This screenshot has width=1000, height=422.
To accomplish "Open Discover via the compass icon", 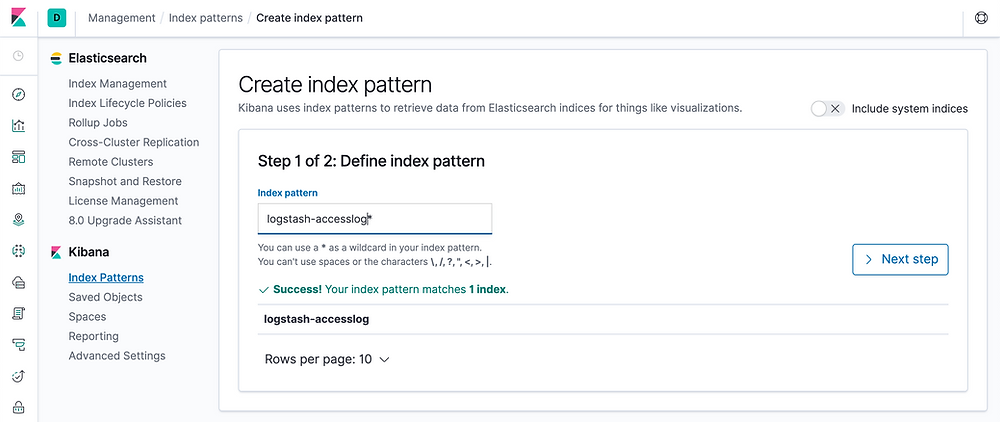I will pos(18,95).
